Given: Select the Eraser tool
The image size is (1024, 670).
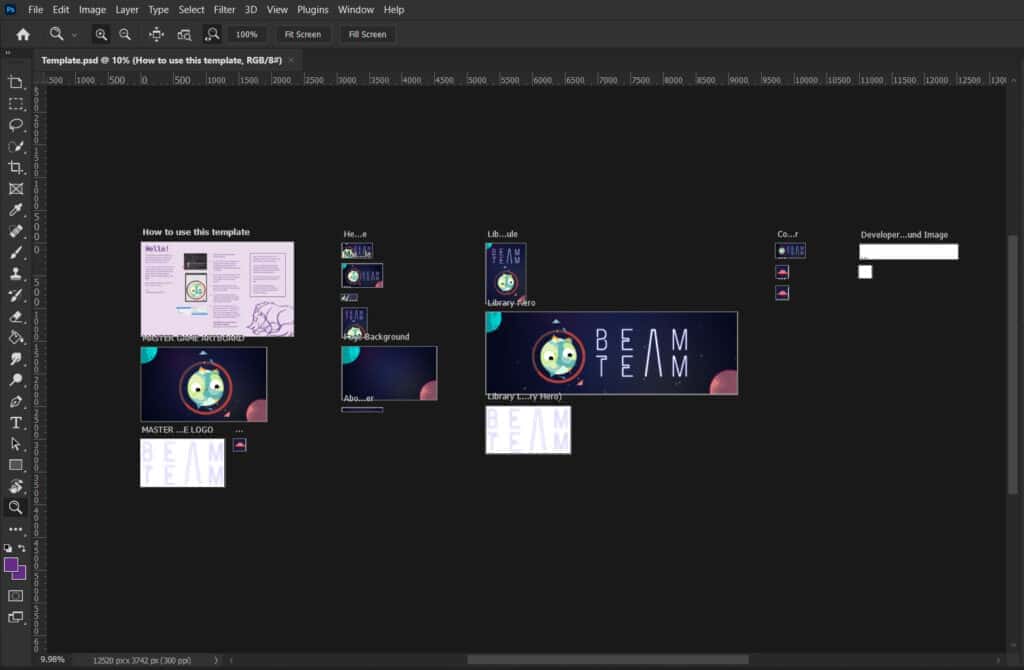Looking at the screenshot, I should coord(15,316).
